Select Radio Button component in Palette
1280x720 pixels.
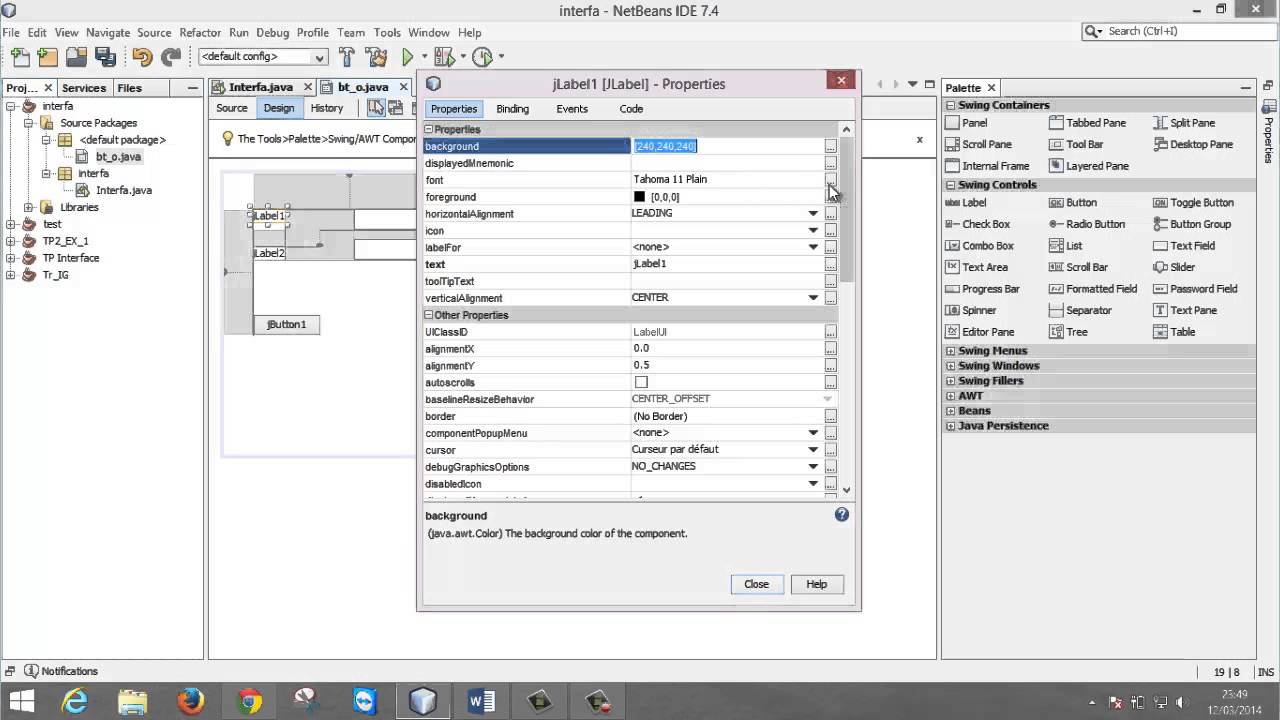tap(1086, 224)
